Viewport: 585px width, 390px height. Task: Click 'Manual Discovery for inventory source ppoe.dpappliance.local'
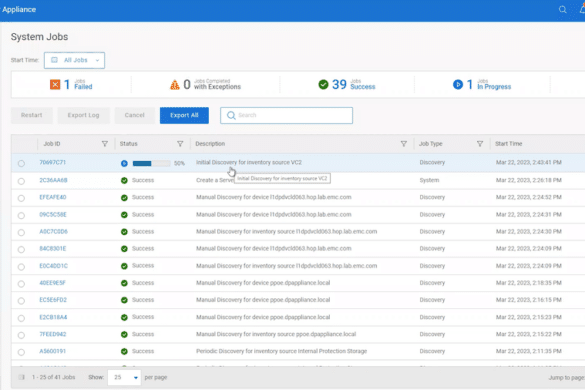click(276, 334)
